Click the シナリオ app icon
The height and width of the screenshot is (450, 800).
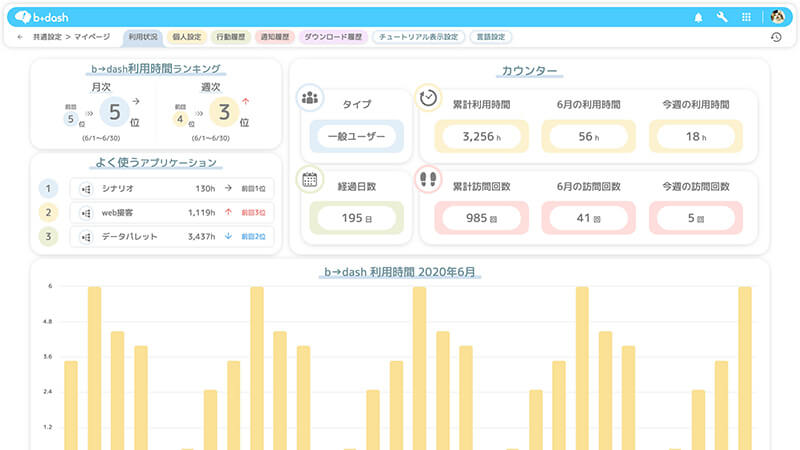pyautogui.click(x=86, y=189)
